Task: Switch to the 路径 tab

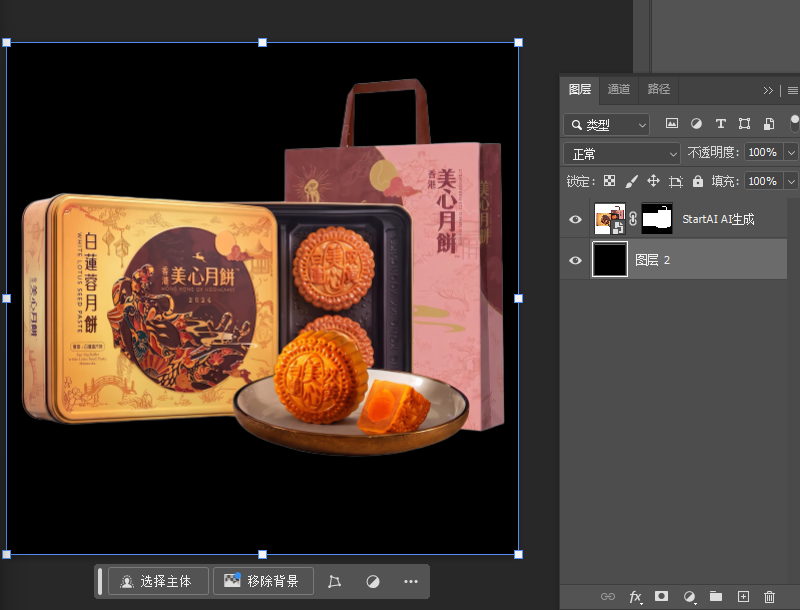Action: (x=658, y=89)
